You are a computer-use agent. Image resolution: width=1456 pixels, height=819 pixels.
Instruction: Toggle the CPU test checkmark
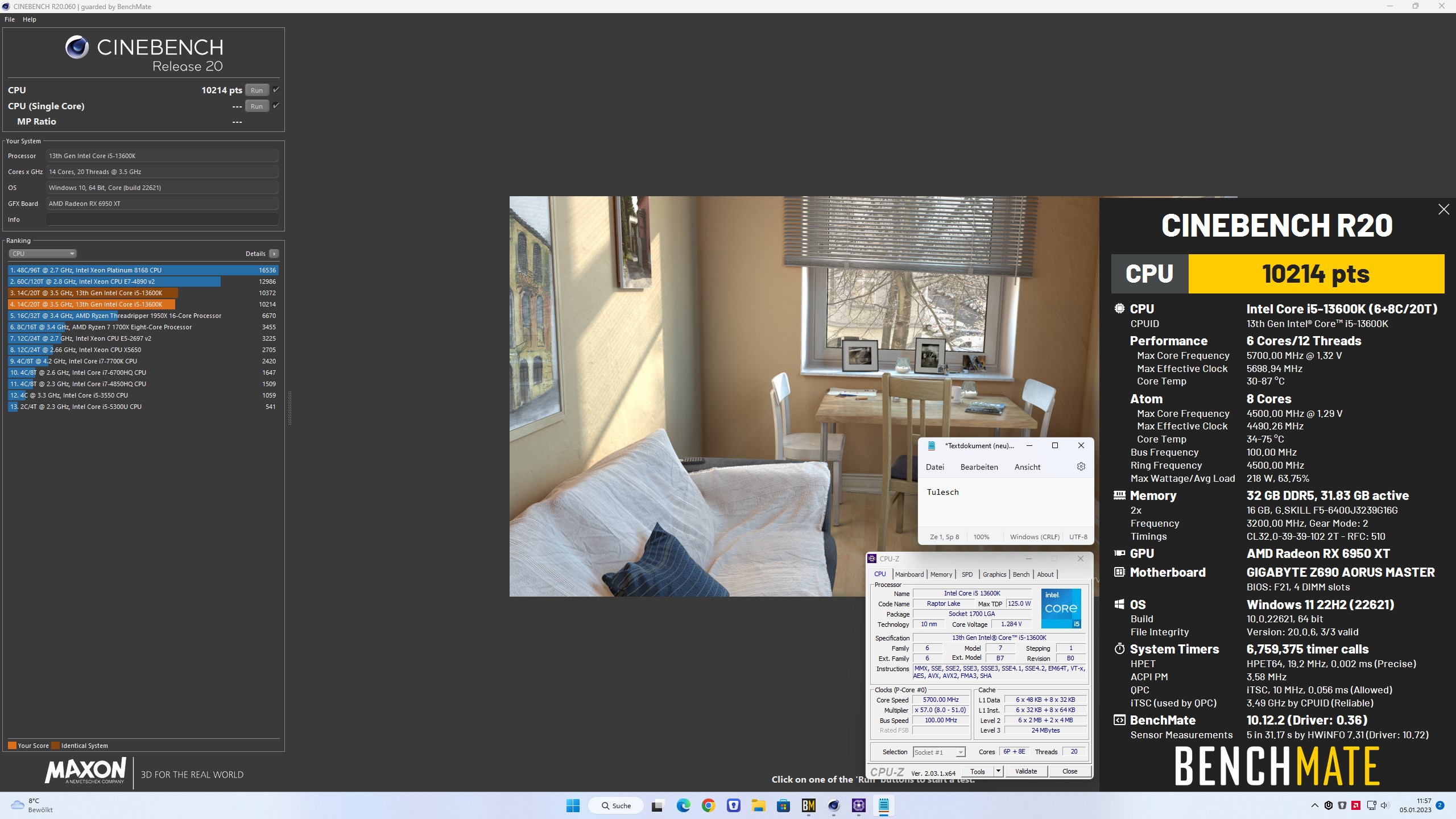276,90
